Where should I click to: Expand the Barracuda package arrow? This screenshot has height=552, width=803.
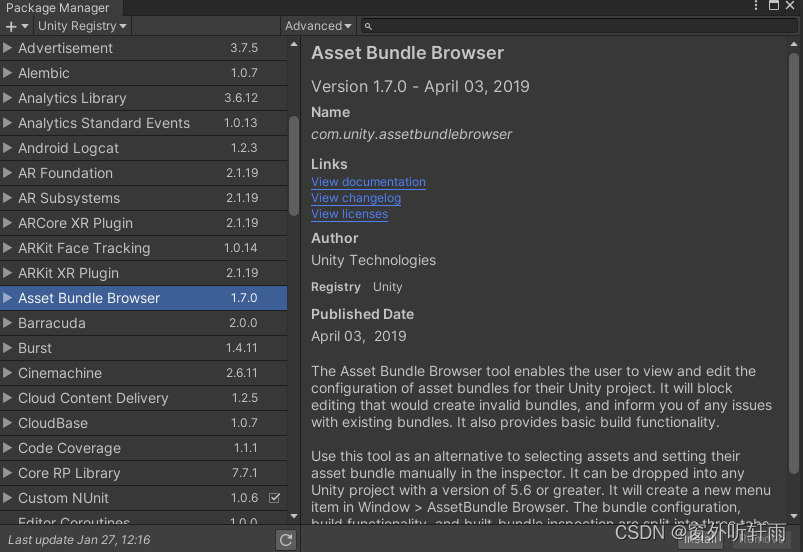click(7, 323)
